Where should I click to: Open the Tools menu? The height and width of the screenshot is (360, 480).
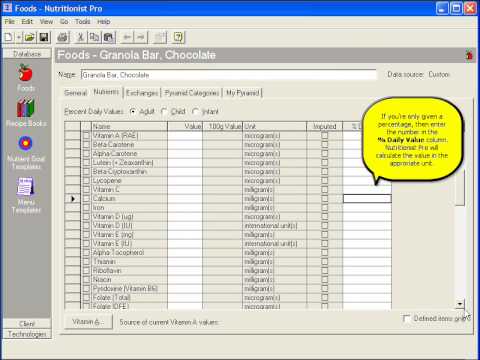[82, 22]
